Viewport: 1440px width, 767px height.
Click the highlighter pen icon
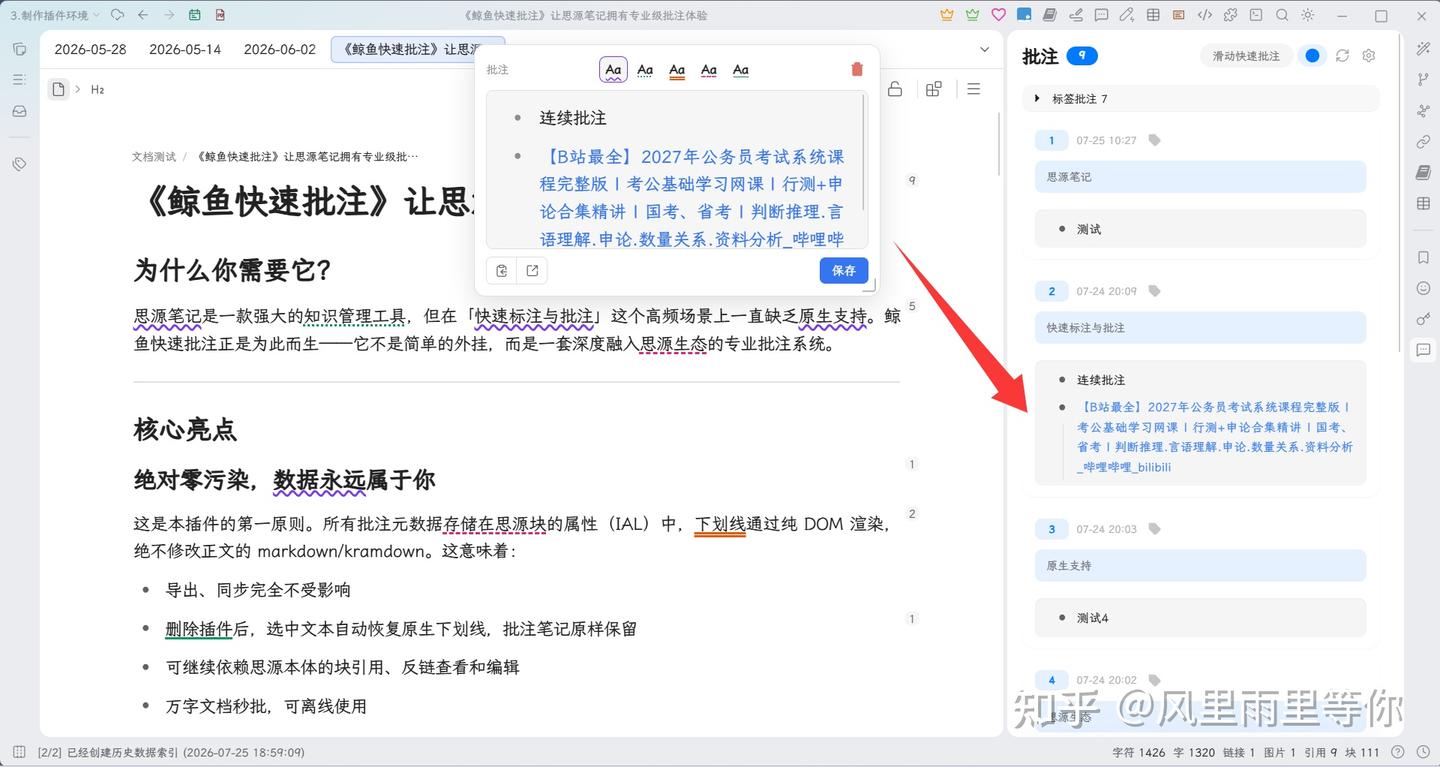(1076, 15)
